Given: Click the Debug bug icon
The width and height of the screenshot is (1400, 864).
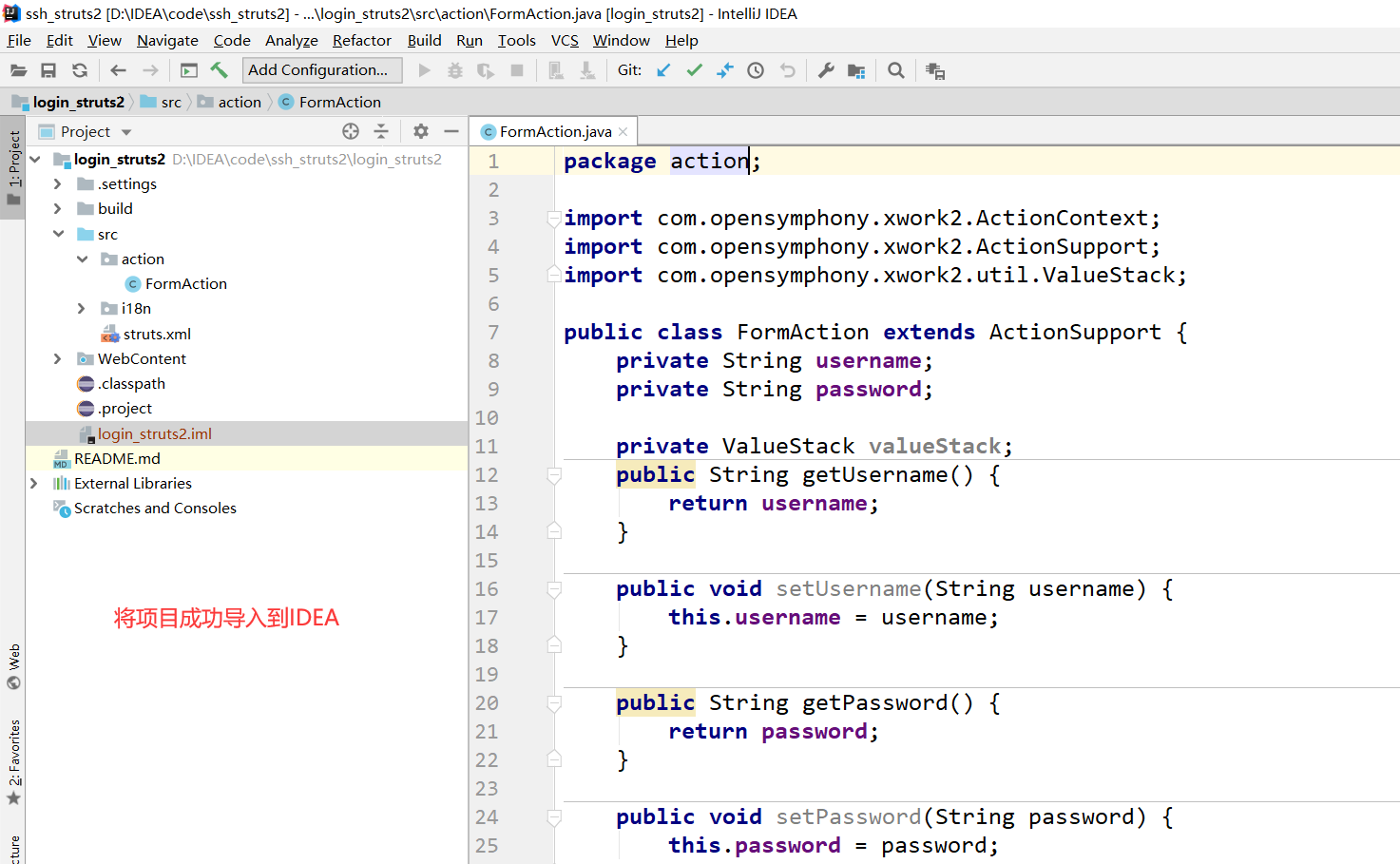Looking at the screenshot, I should tap(455, 70).
